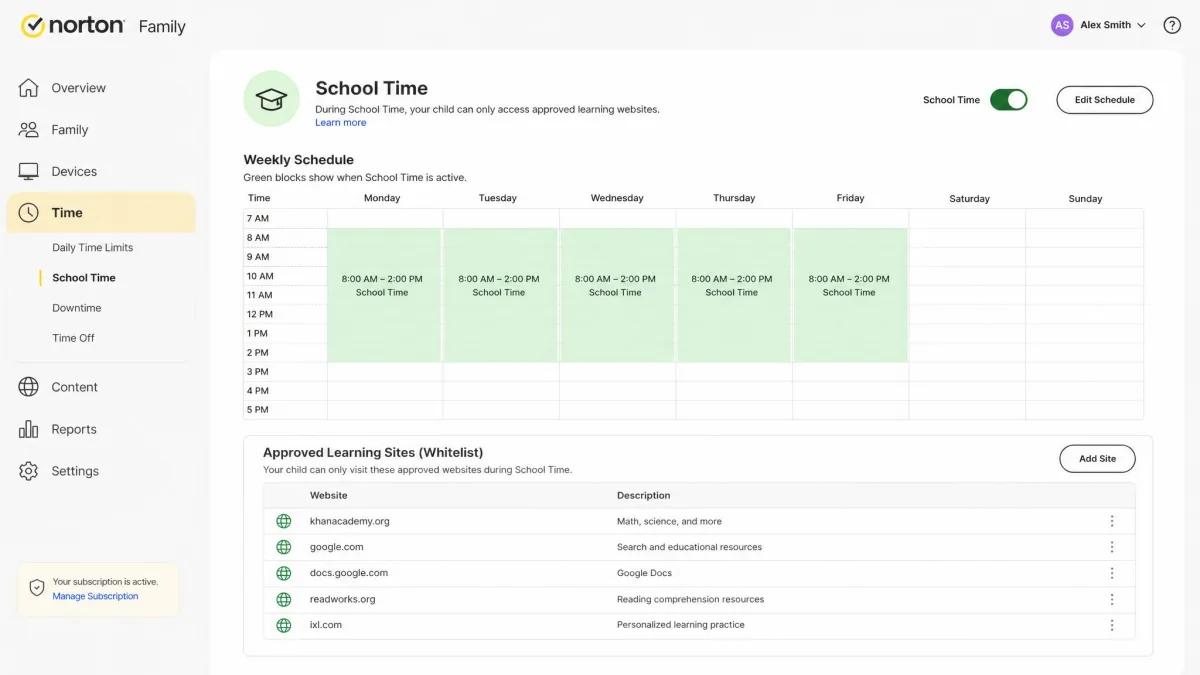Click the 5 PM time label
The width and height of the screenshot is (1200, 675).
258,410
